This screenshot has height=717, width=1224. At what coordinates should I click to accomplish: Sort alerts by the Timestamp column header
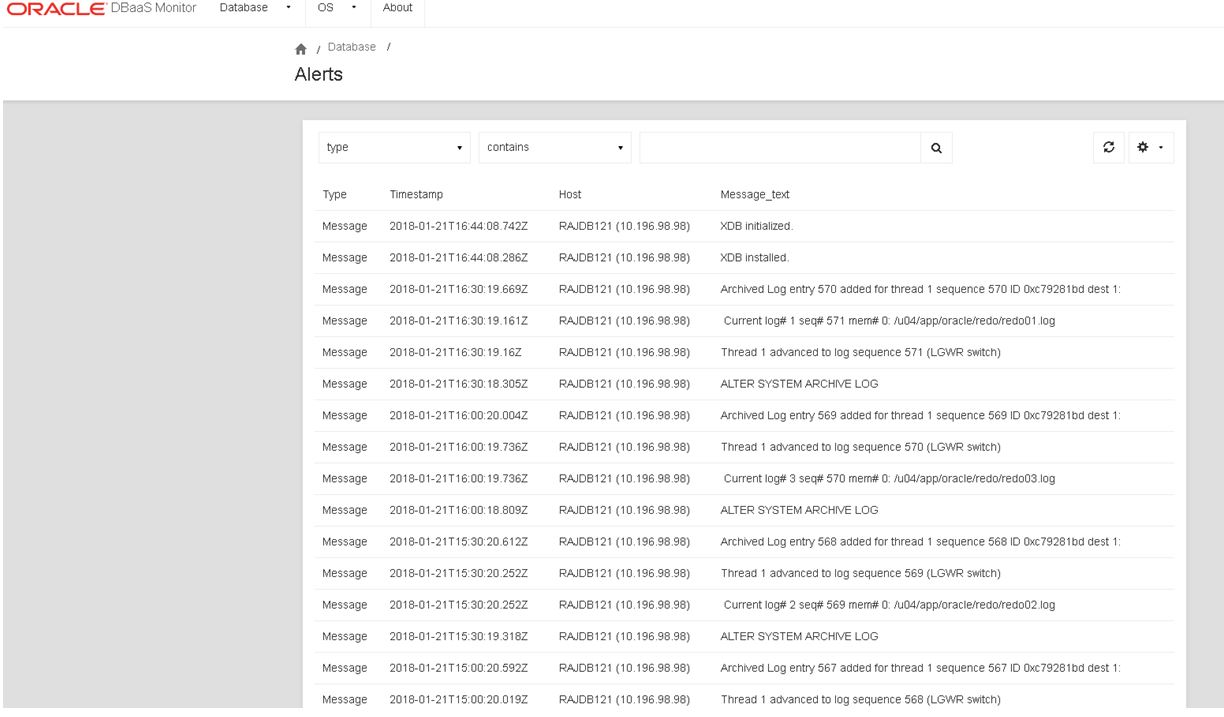[416, 192]
